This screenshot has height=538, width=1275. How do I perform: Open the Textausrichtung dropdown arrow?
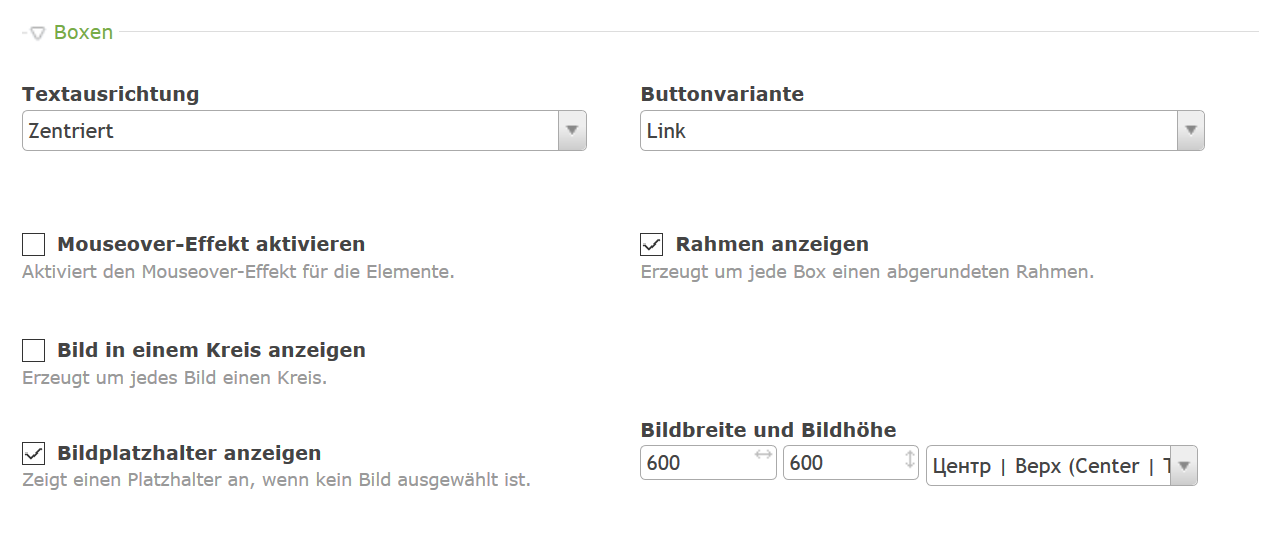(572, 130)
